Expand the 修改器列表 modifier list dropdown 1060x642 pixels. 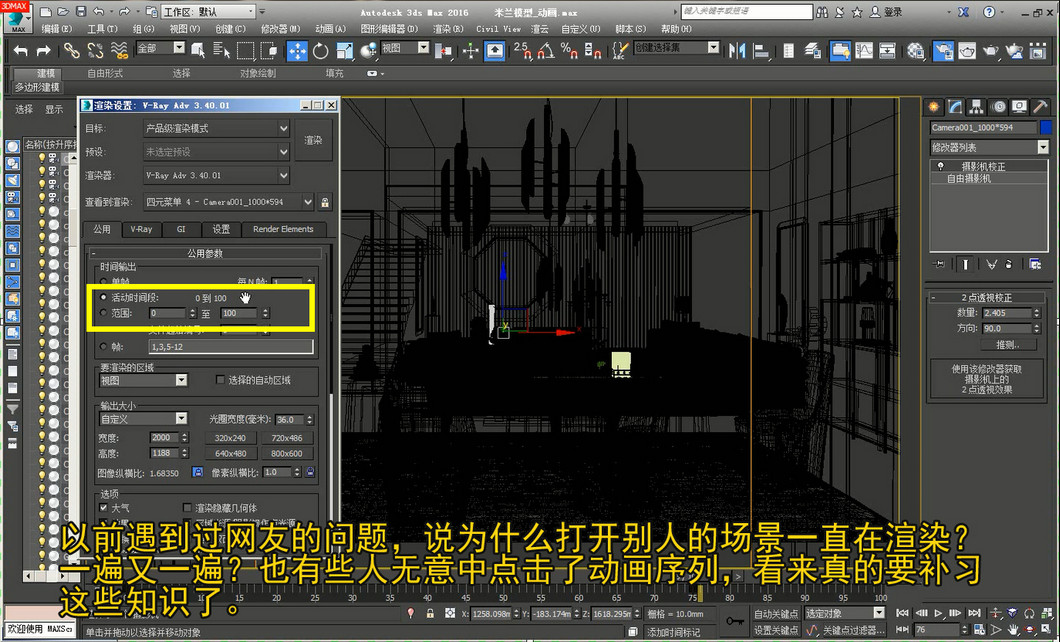989,147
